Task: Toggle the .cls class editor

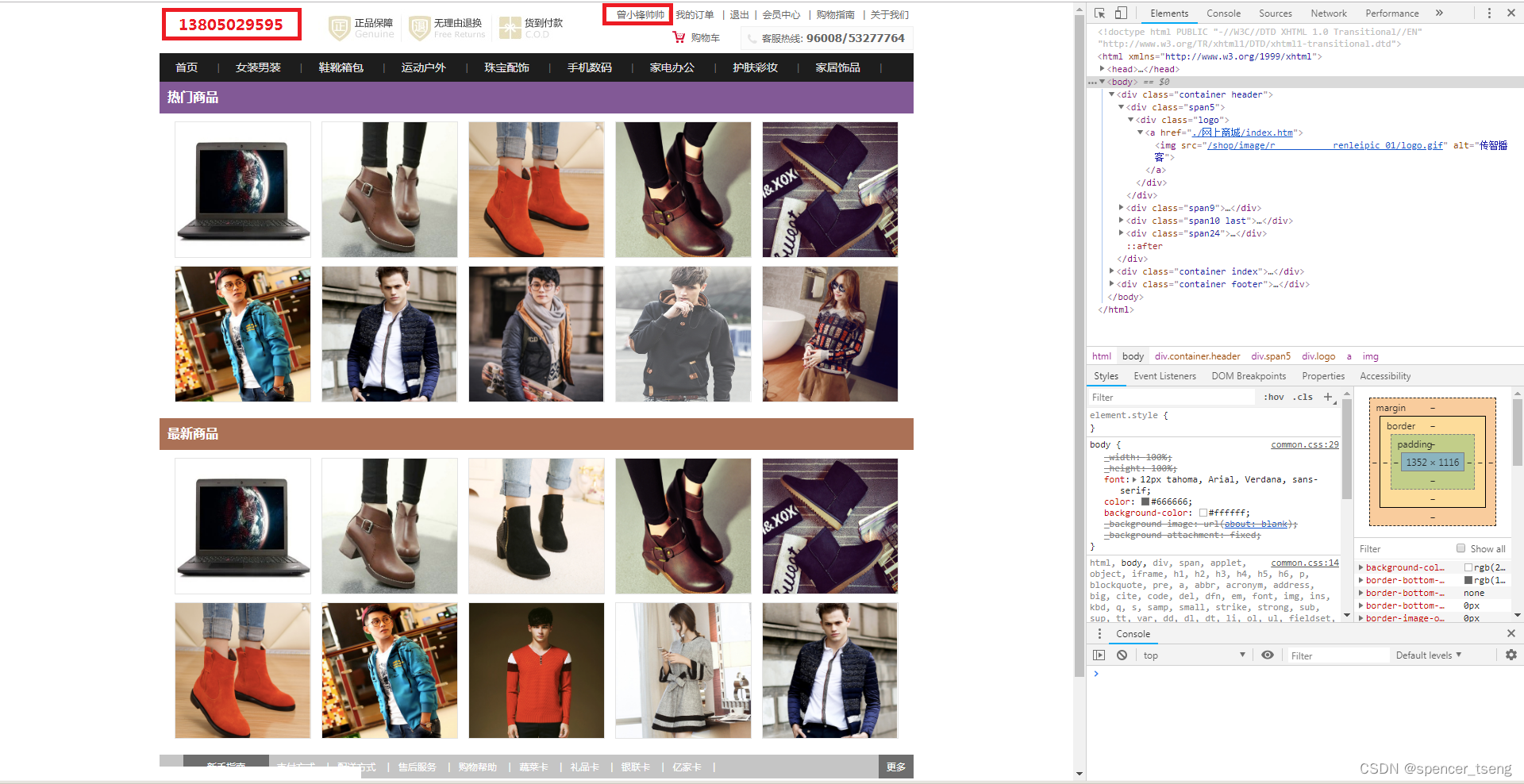Action: tap(1302, 397)
